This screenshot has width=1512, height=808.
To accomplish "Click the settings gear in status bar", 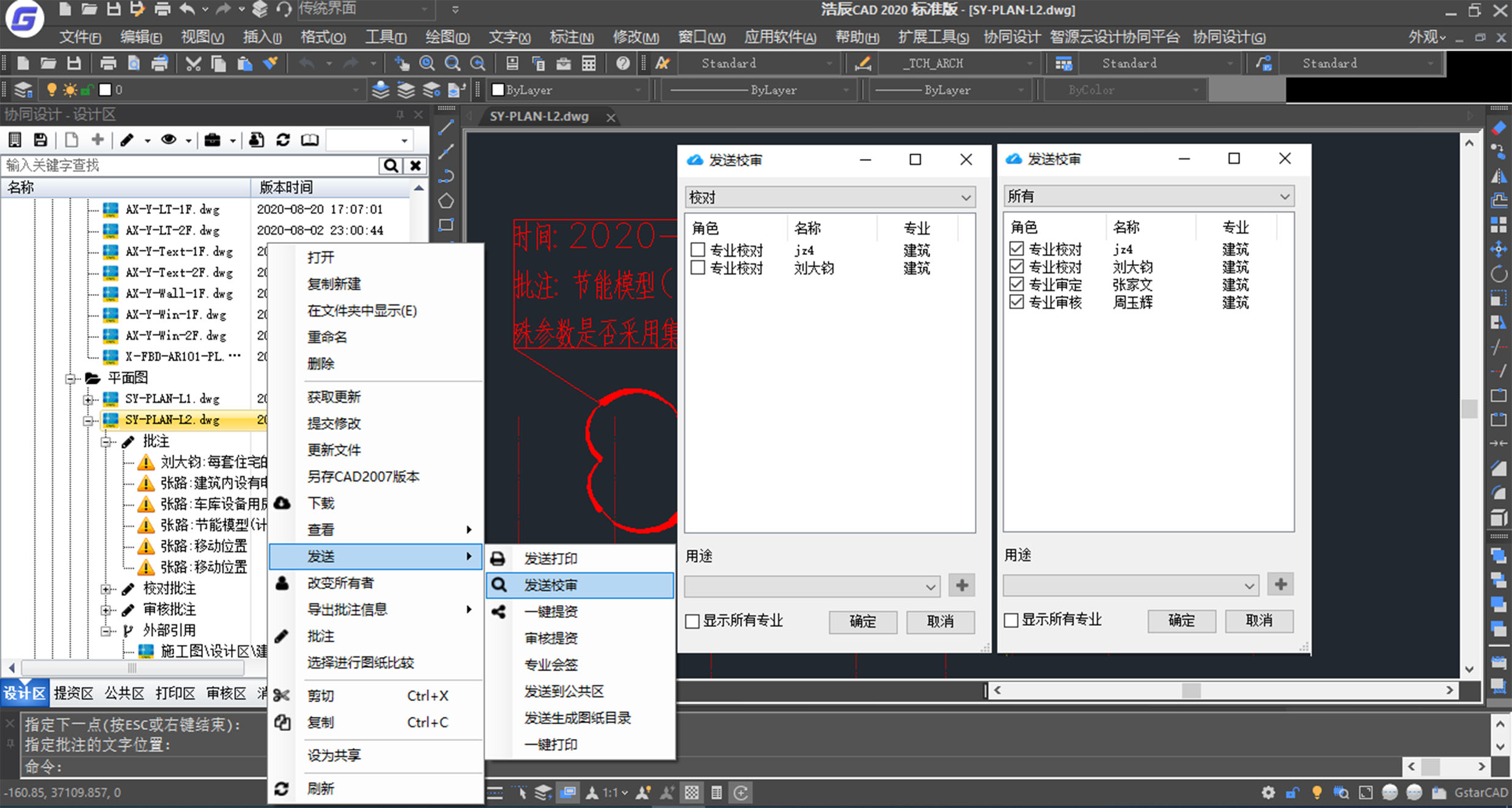I will pos(1268,793).
